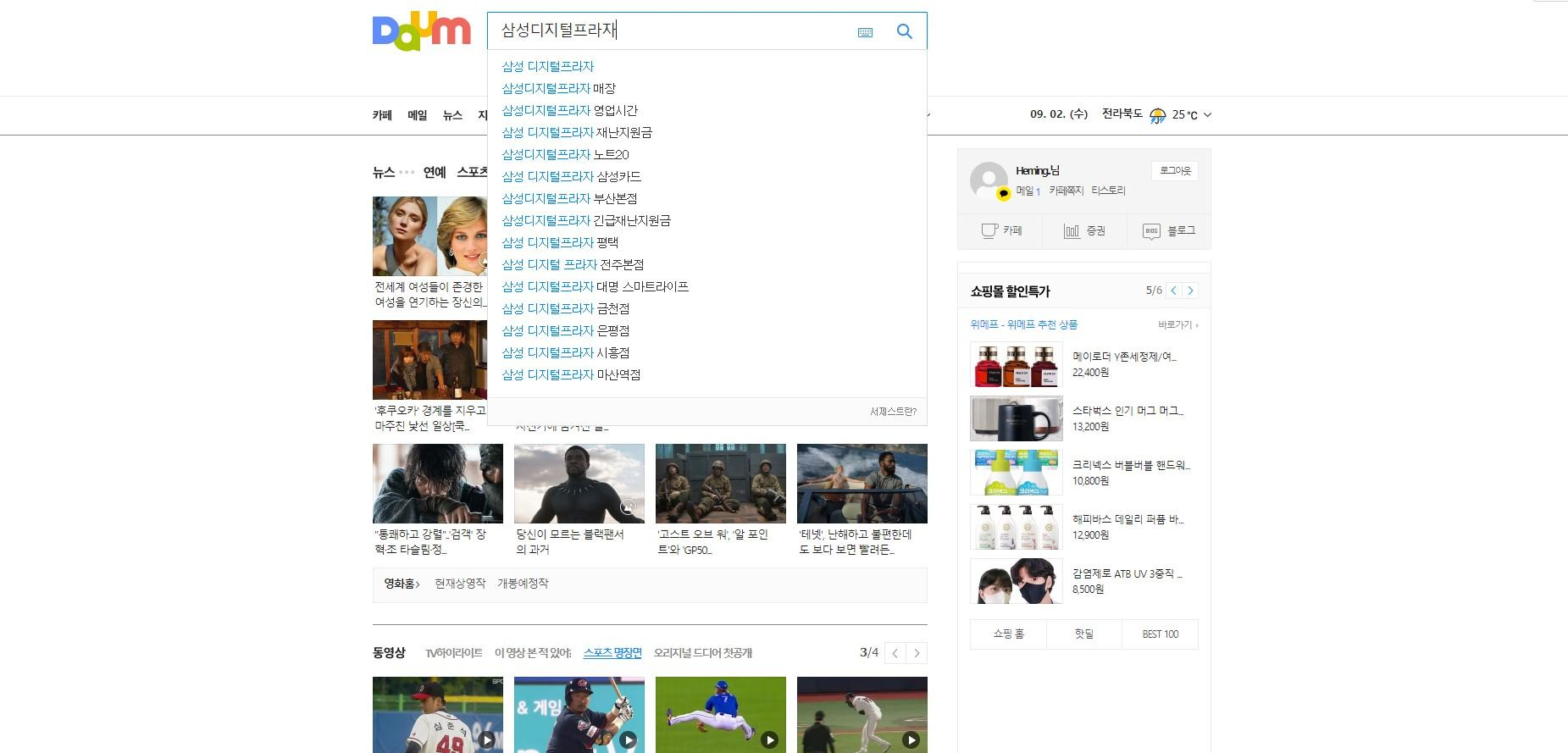The width and height of the screenshot is (1568, 753).
Task: Open the 뉴스 navigation menu item
Action: coord(452,115)
